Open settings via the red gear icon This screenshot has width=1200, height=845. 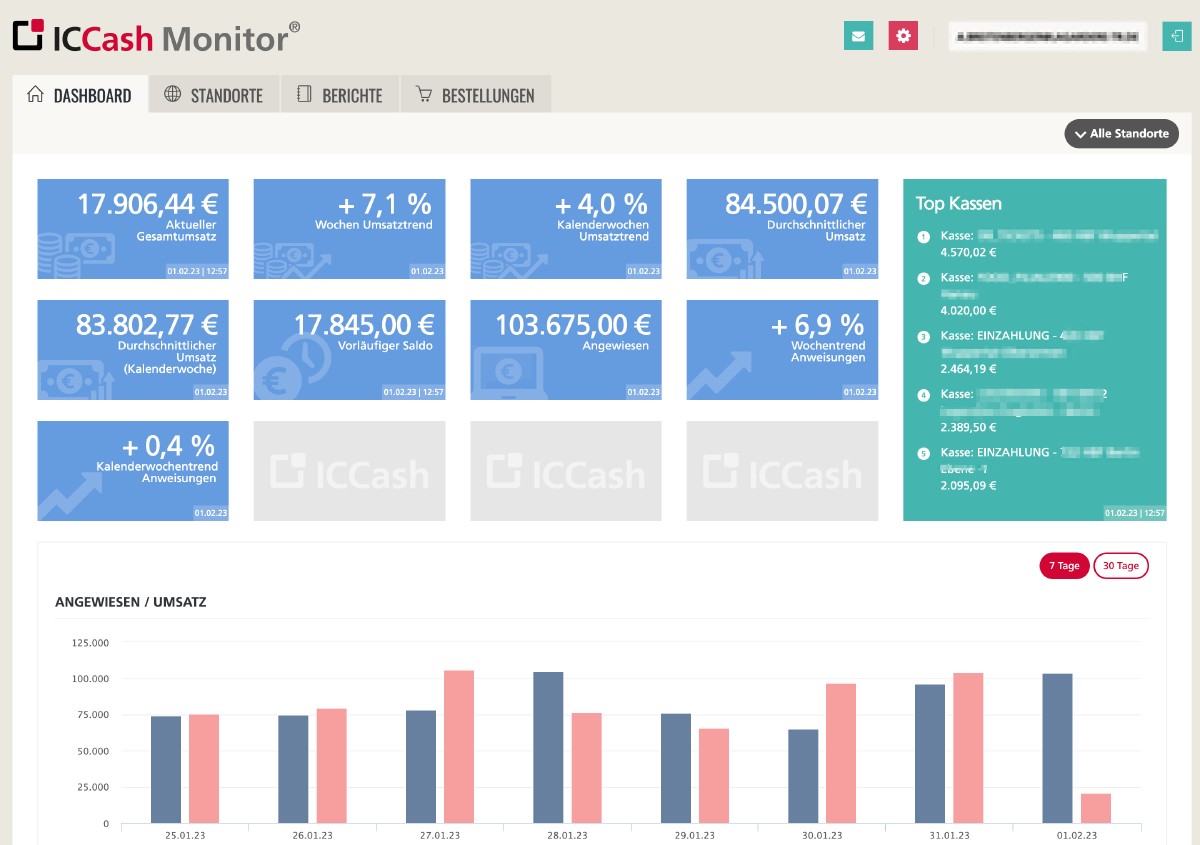click(x=903, y=36)
